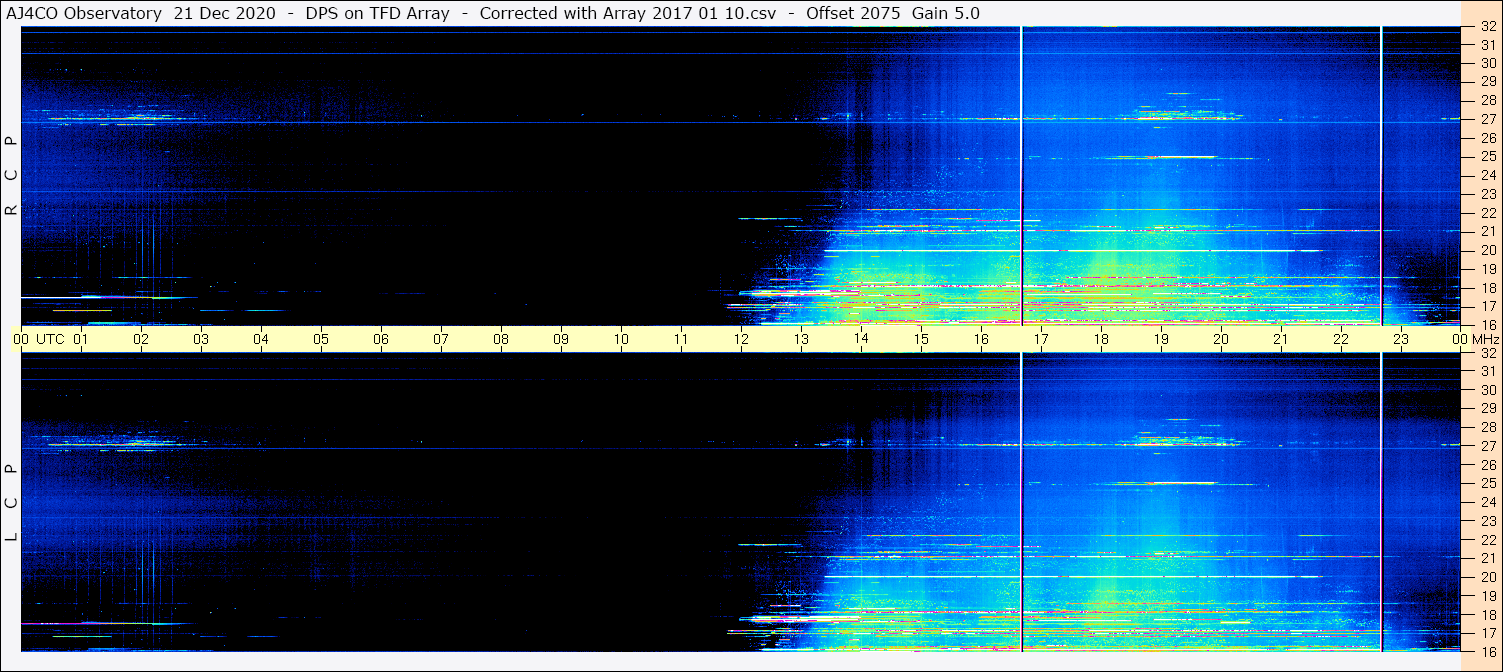Viewport: 1503px width, 672px height.
Task: Select the 27 MHz label in RCP panel
Action: tap(1487, 119)
